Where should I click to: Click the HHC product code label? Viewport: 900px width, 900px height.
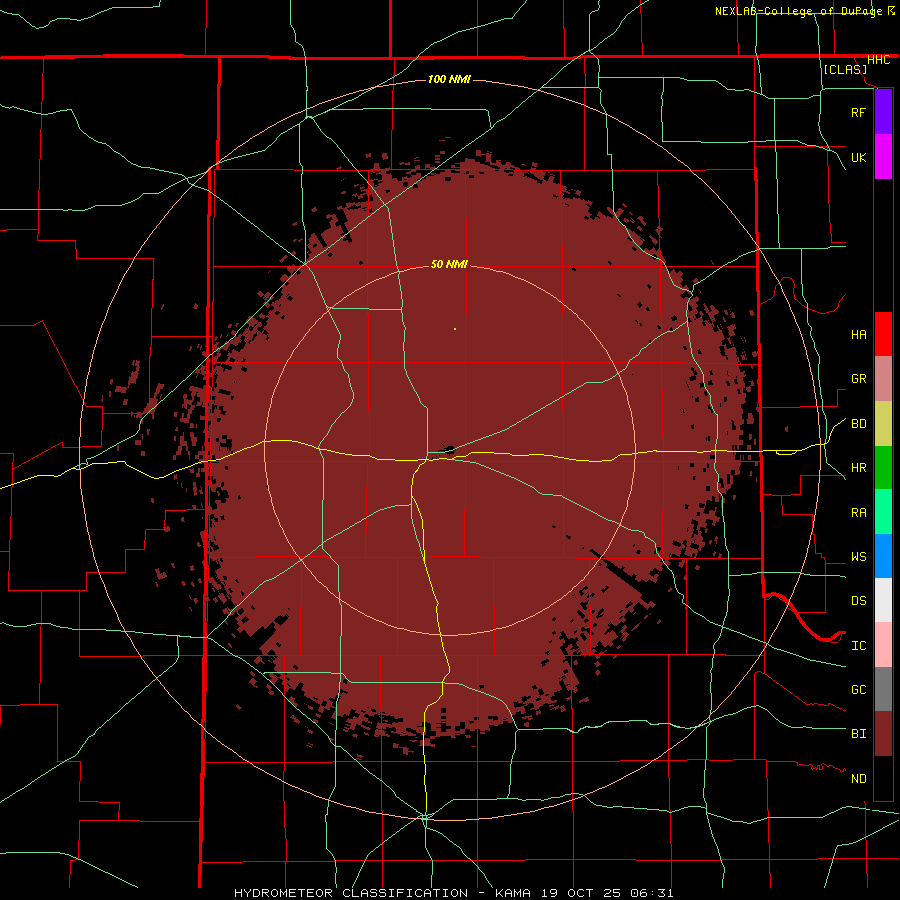pos(878,60)
